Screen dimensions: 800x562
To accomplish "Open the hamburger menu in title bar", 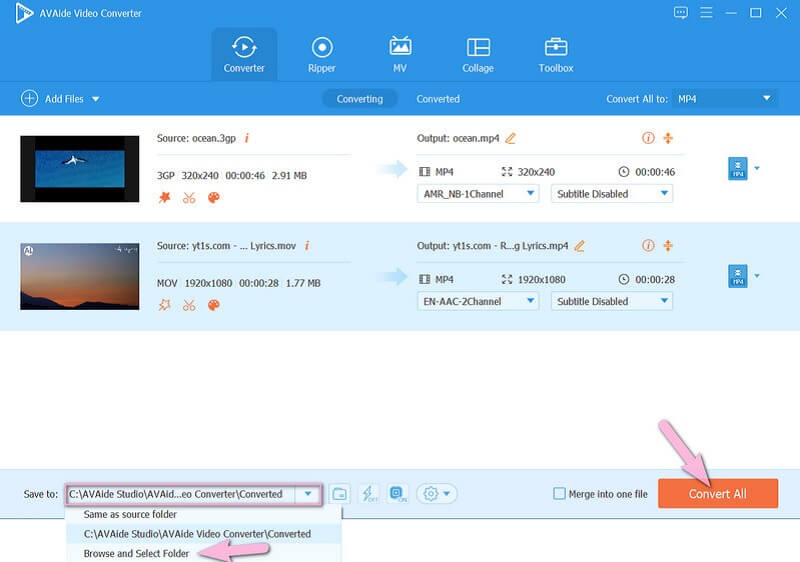I will click(706, 12).
